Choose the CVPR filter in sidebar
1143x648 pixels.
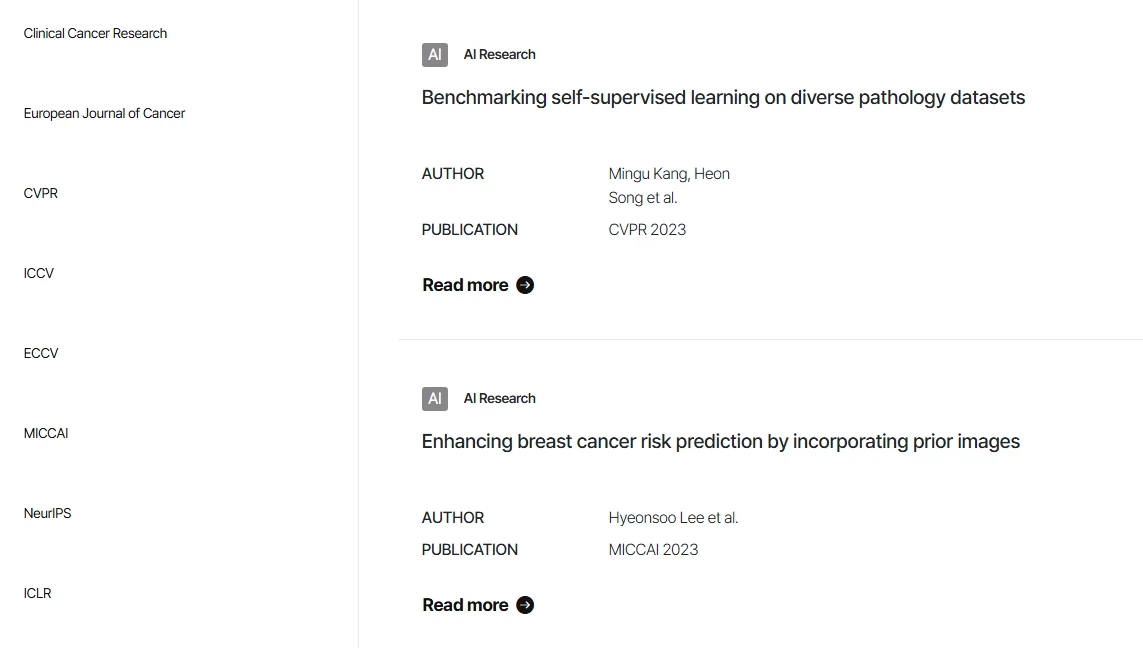[41, 193]
